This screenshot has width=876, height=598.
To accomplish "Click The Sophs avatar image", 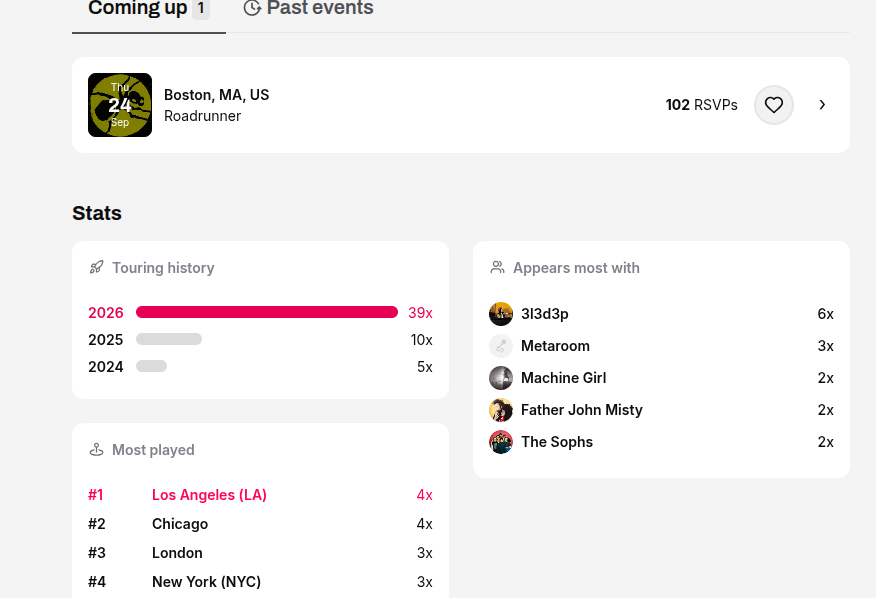I will (x=501, y=442).
